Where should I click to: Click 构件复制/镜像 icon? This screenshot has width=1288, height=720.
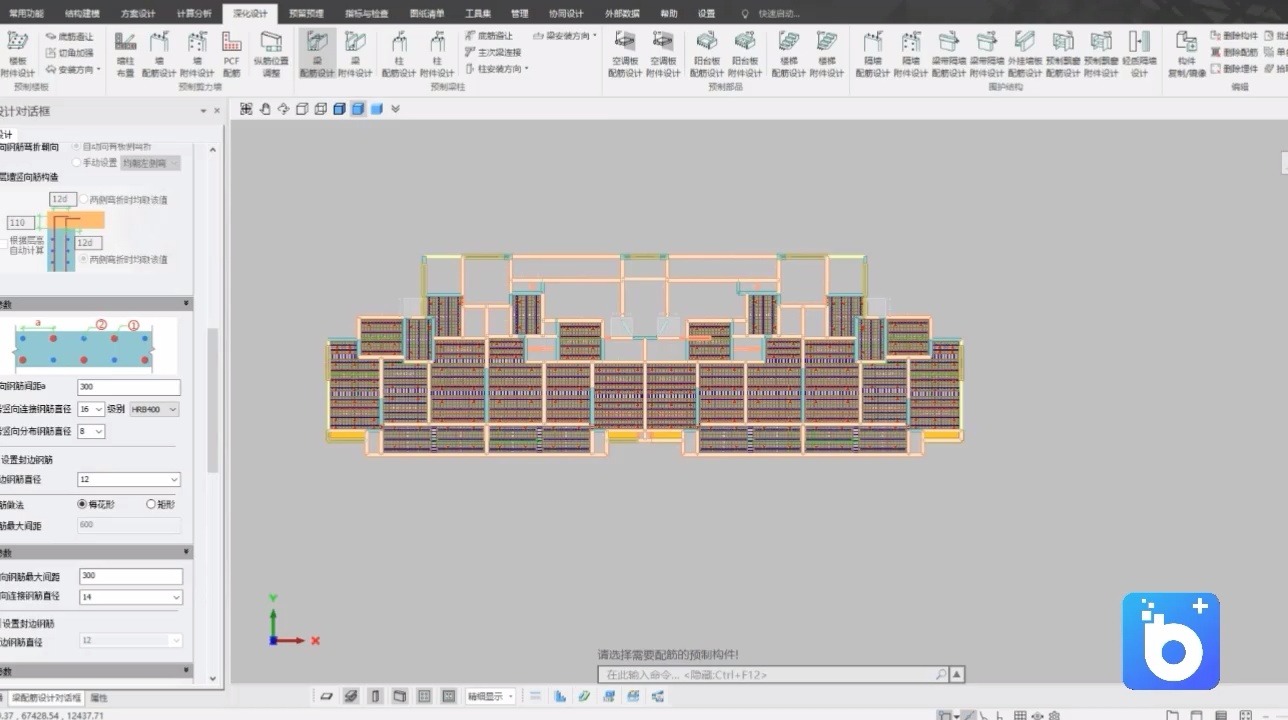pos(1187,53)
